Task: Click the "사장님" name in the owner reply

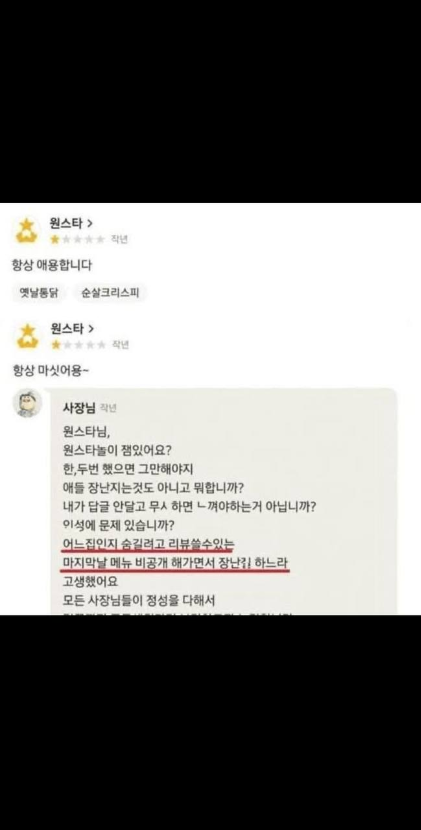Action: coord(78,408)
